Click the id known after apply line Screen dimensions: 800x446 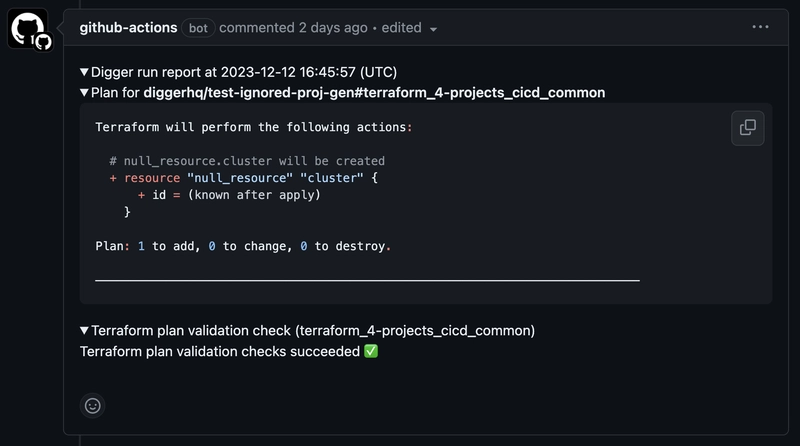tap(229, 195)
